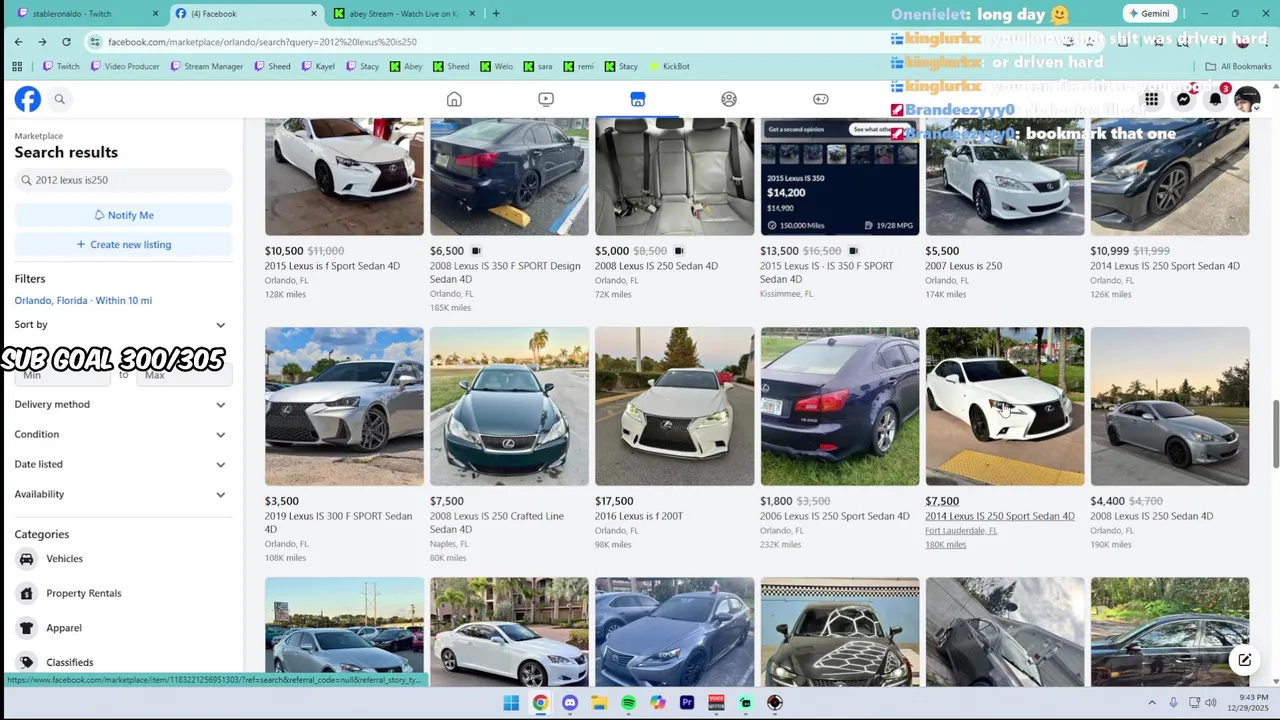The image size is (1280, 720).
Task: Click the Property Rentals house icon
Action: click(x=27, y=593)
